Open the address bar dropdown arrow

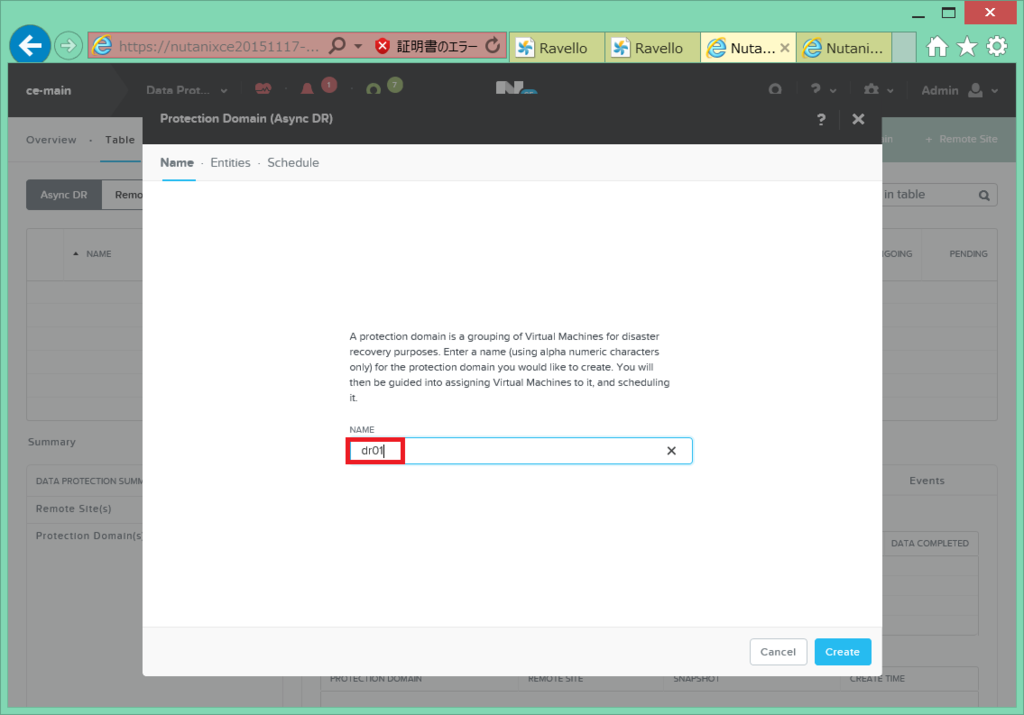(x=358, y=46)
